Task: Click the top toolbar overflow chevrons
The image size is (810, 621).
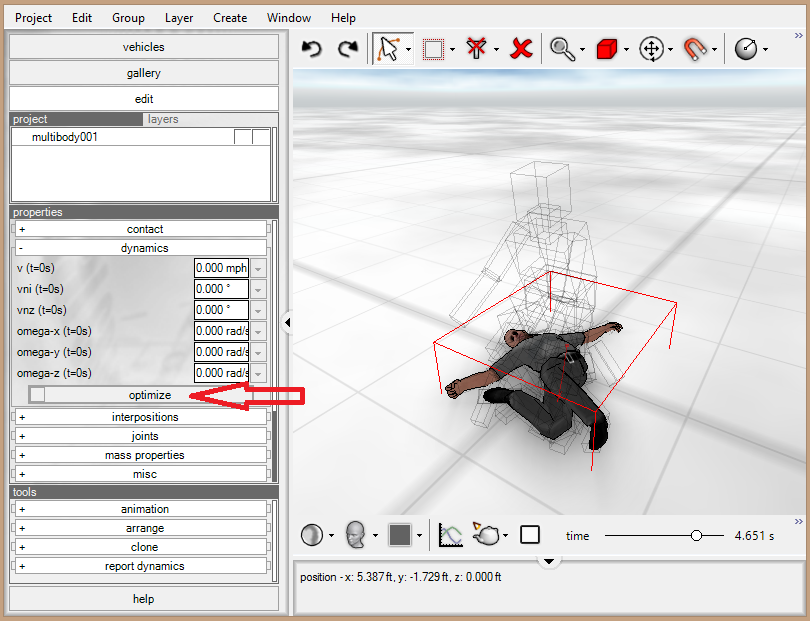Action: [799, 36]
